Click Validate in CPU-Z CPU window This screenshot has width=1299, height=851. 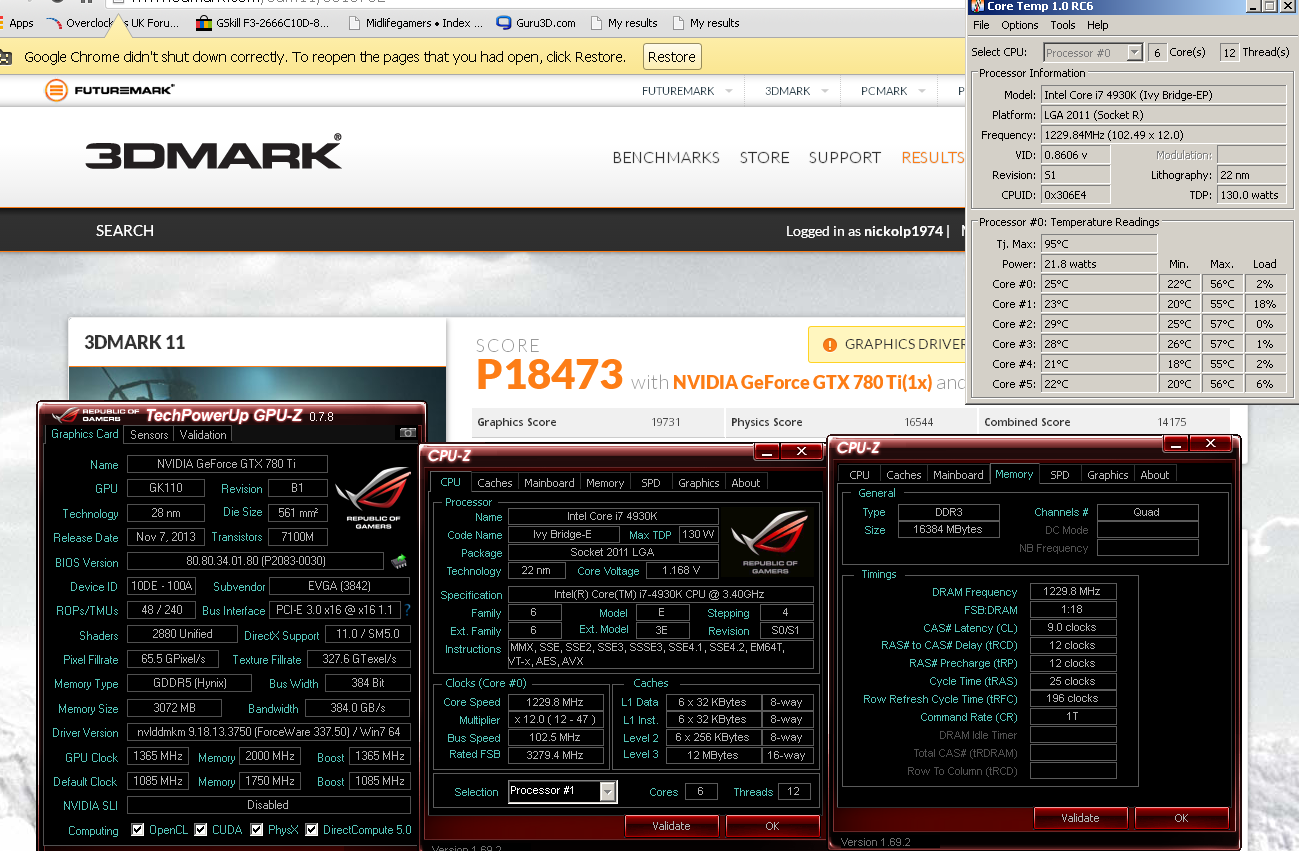click(x=672, y=826)
